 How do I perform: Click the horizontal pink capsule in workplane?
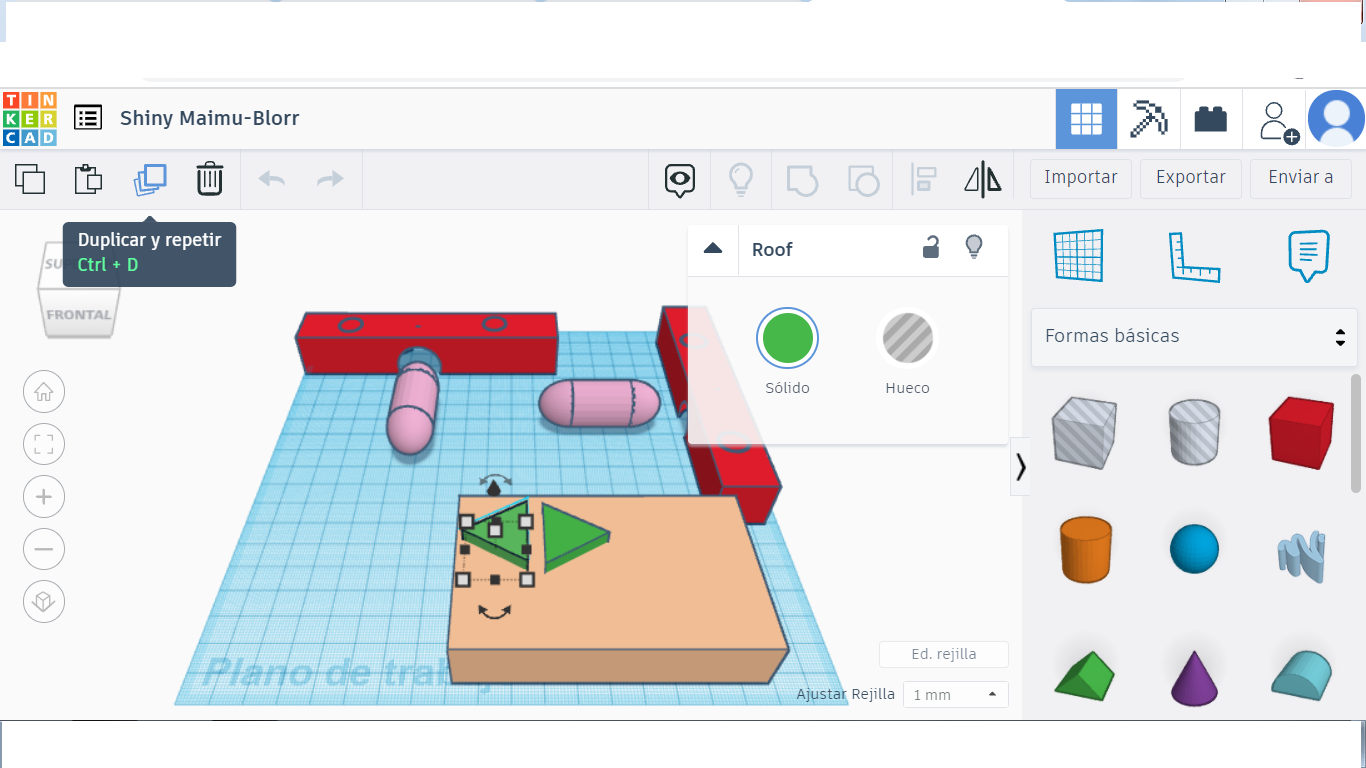[599, 404]
